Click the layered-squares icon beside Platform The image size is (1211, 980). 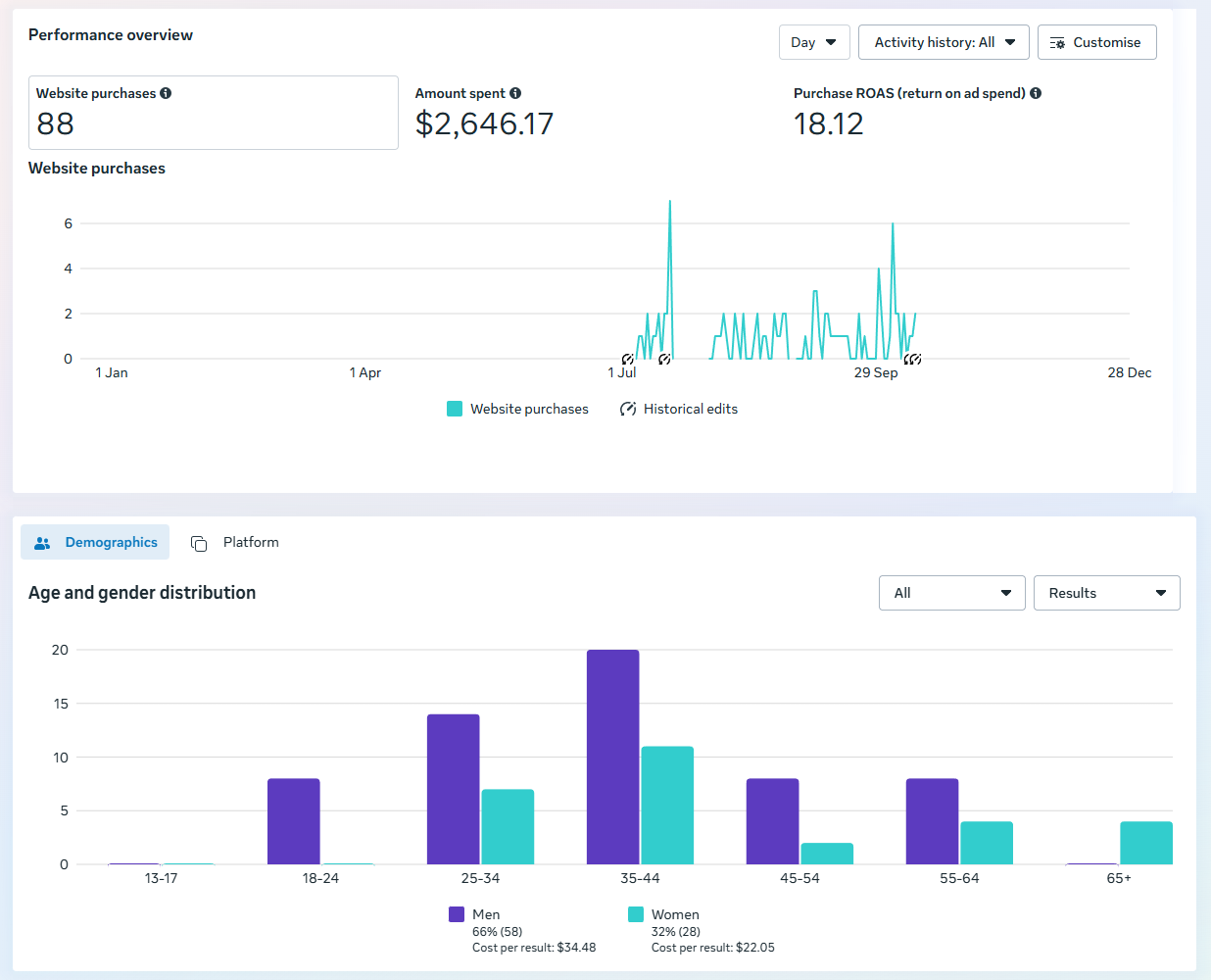[199, 542]
